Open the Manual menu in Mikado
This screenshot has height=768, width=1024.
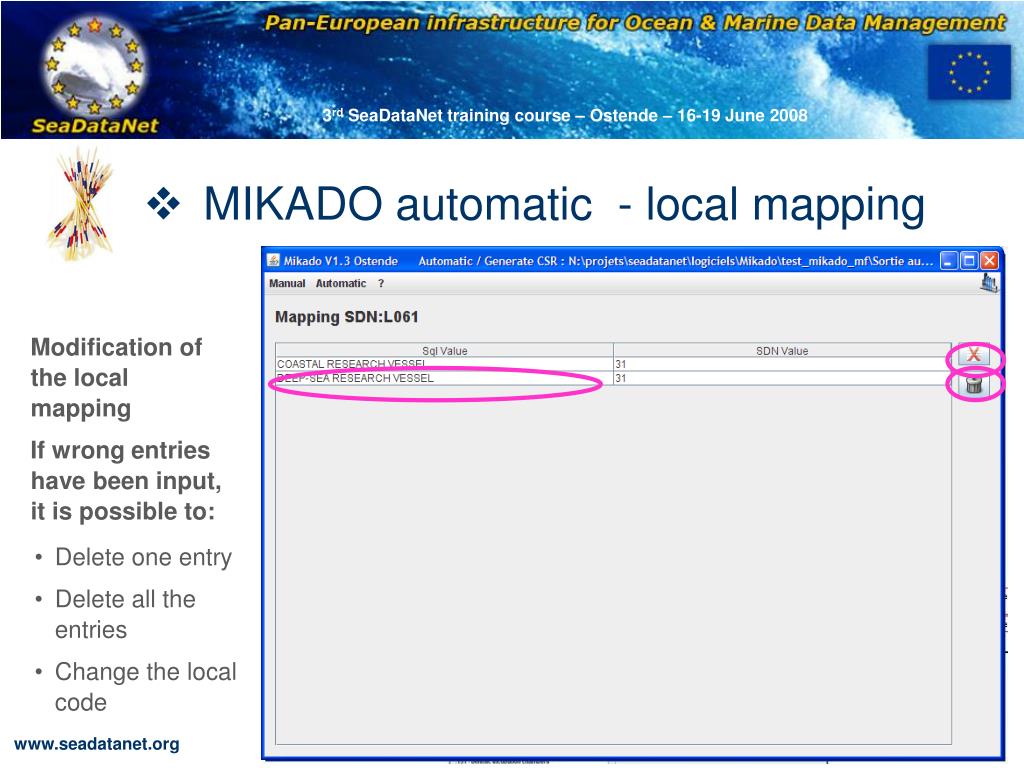click(x=287, y=283)
